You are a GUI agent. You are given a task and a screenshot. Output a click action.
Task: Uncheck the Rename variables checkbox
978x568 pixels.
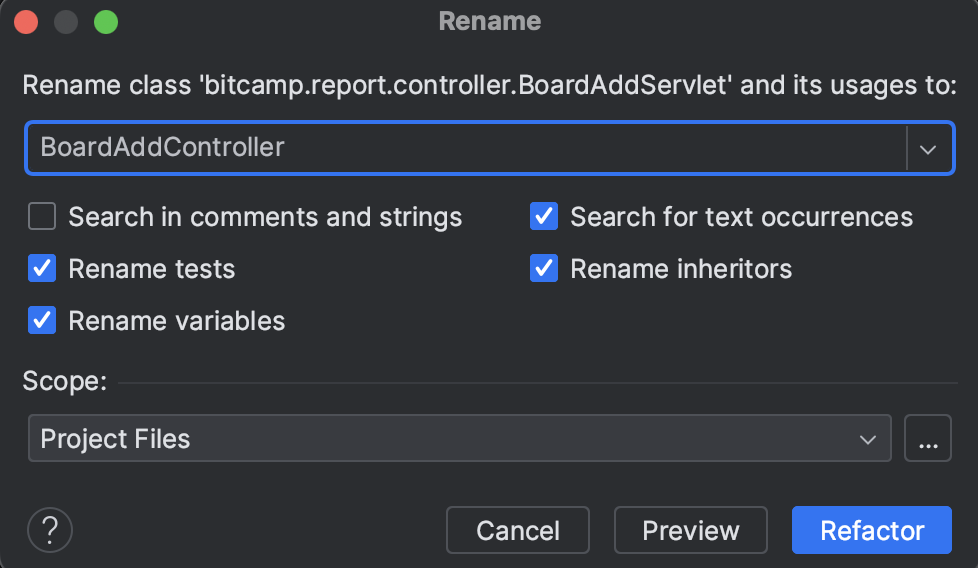click(x=42, y=321)
